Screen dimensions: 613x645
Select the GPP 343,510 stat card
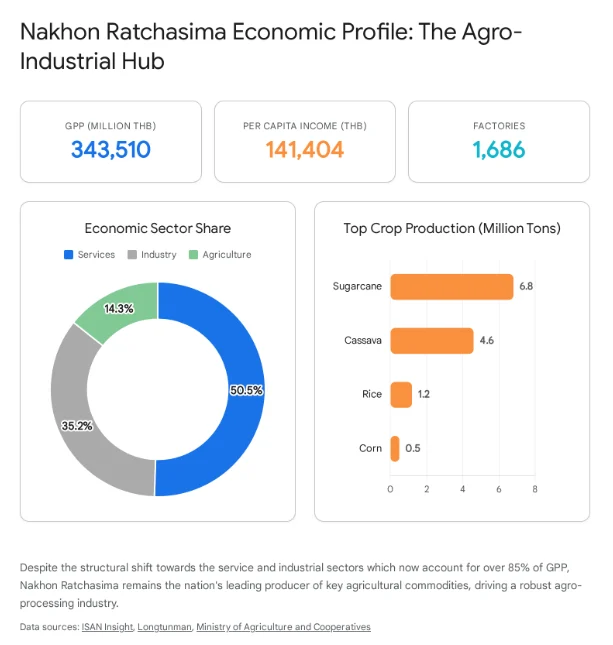pos(111,142)
